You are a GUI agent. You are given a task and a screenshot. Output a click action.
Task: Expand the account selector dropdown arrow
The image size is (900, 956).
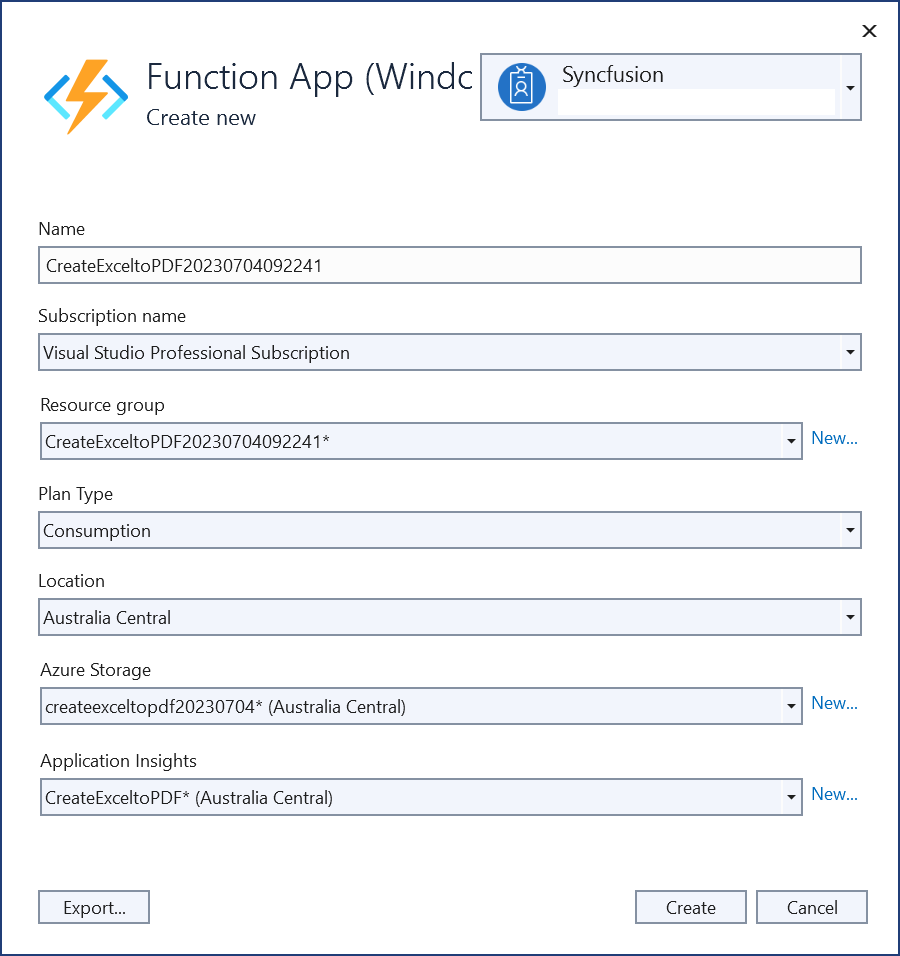[x=849, y=88]
